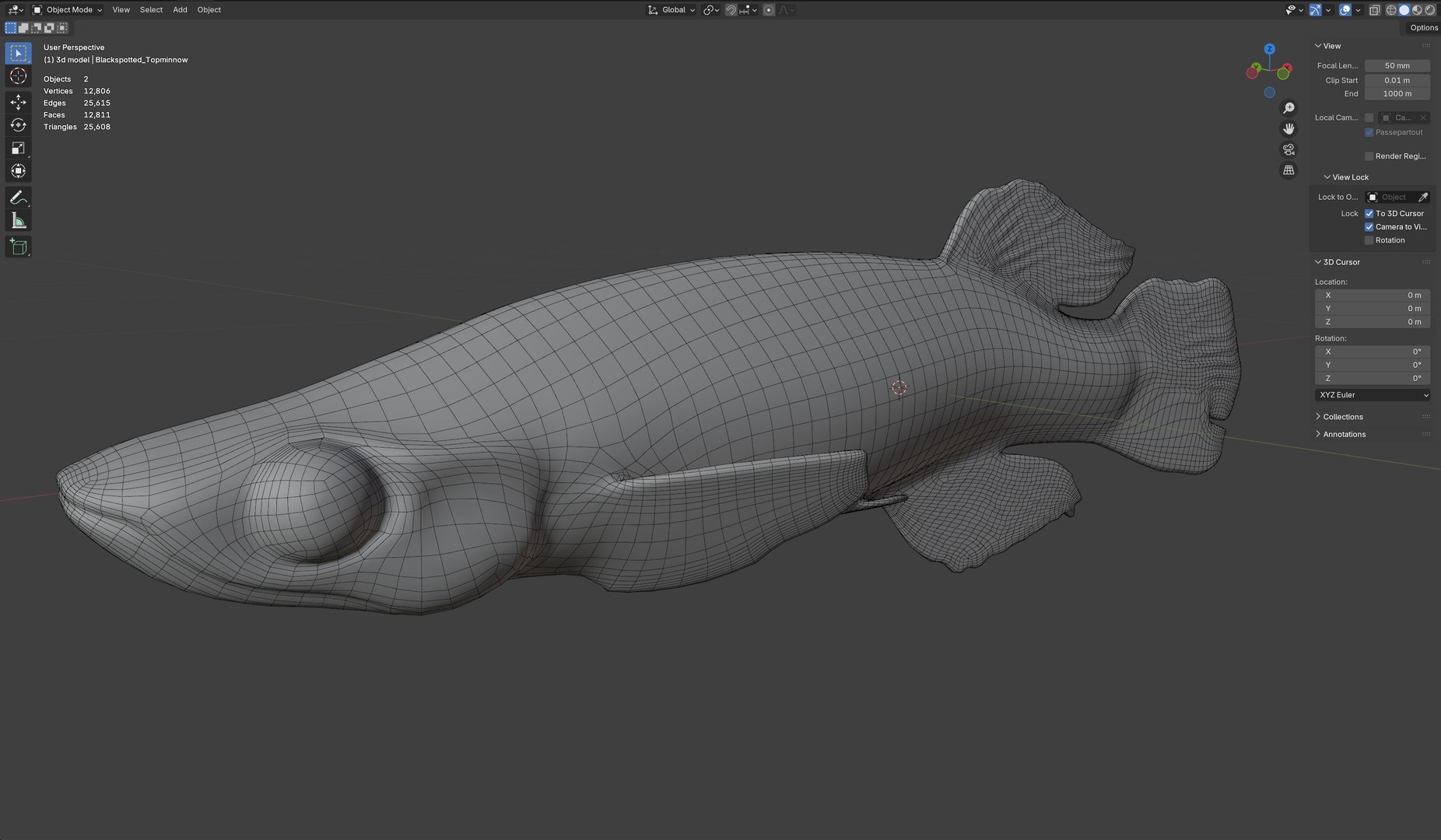
Task: Enable the Render Region checkbox
Action: [1369, 156]
